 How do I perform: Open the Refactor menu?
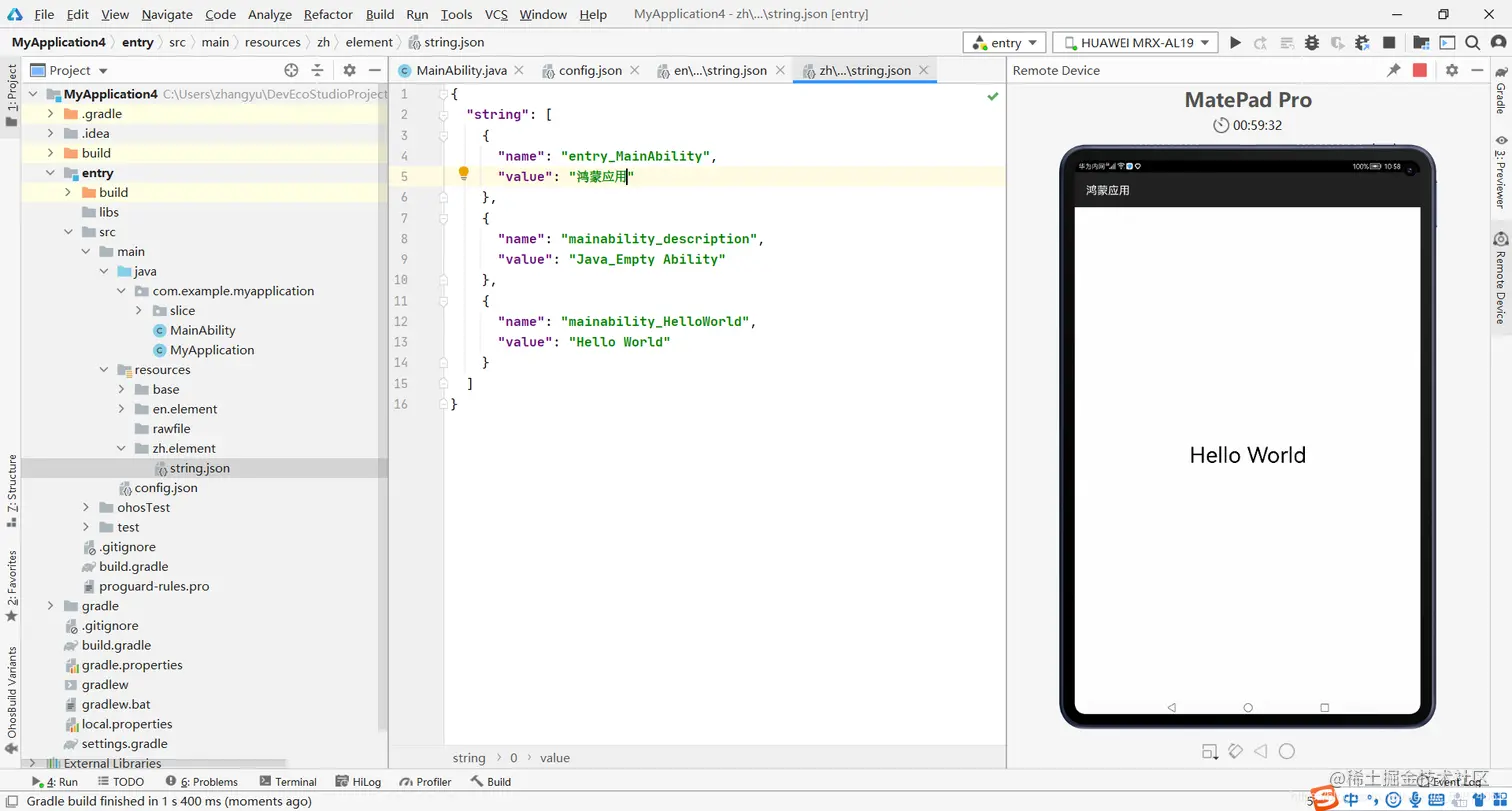[328, 14]
